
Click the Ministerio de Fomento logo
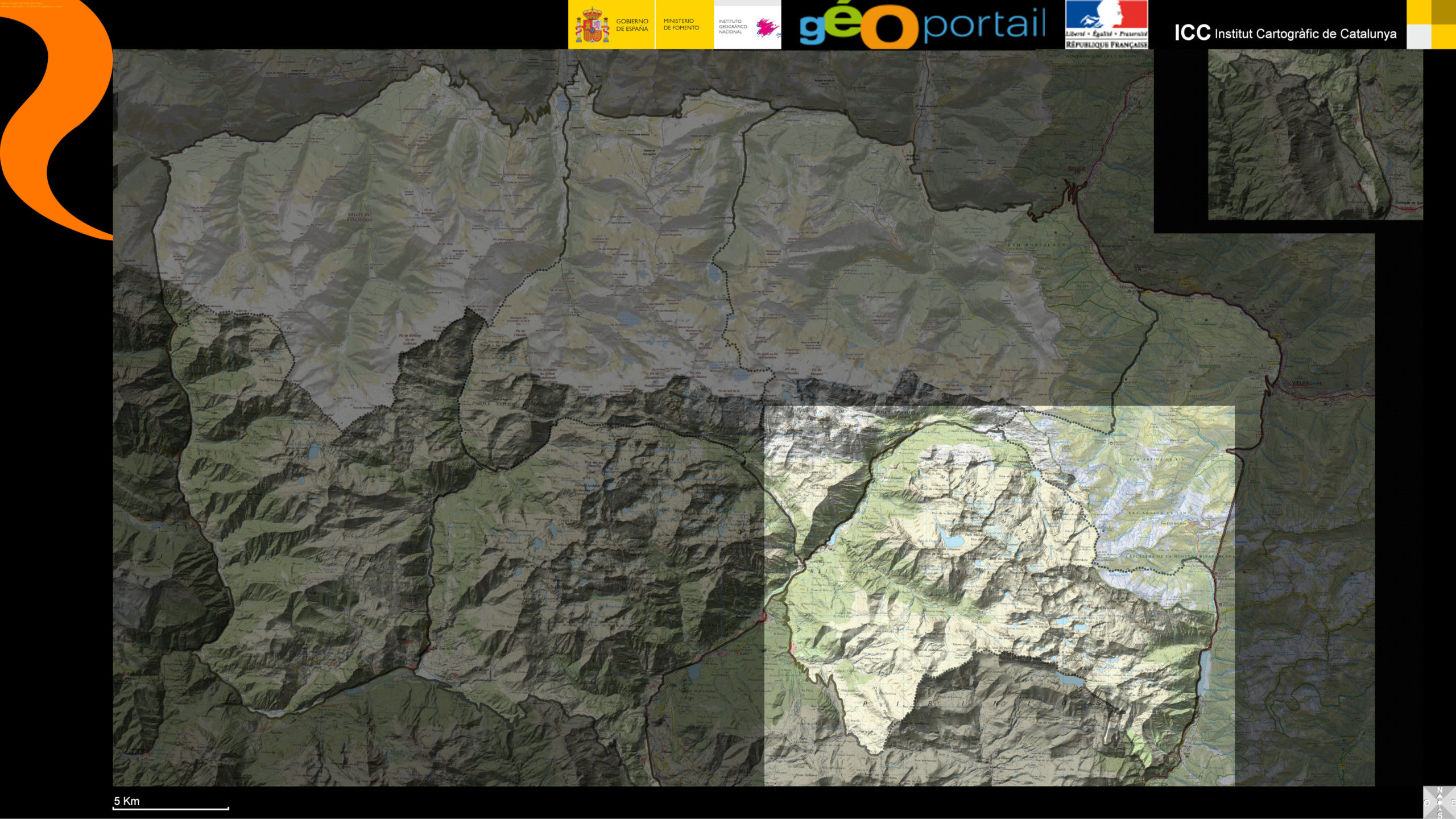(x=681, y=24)
